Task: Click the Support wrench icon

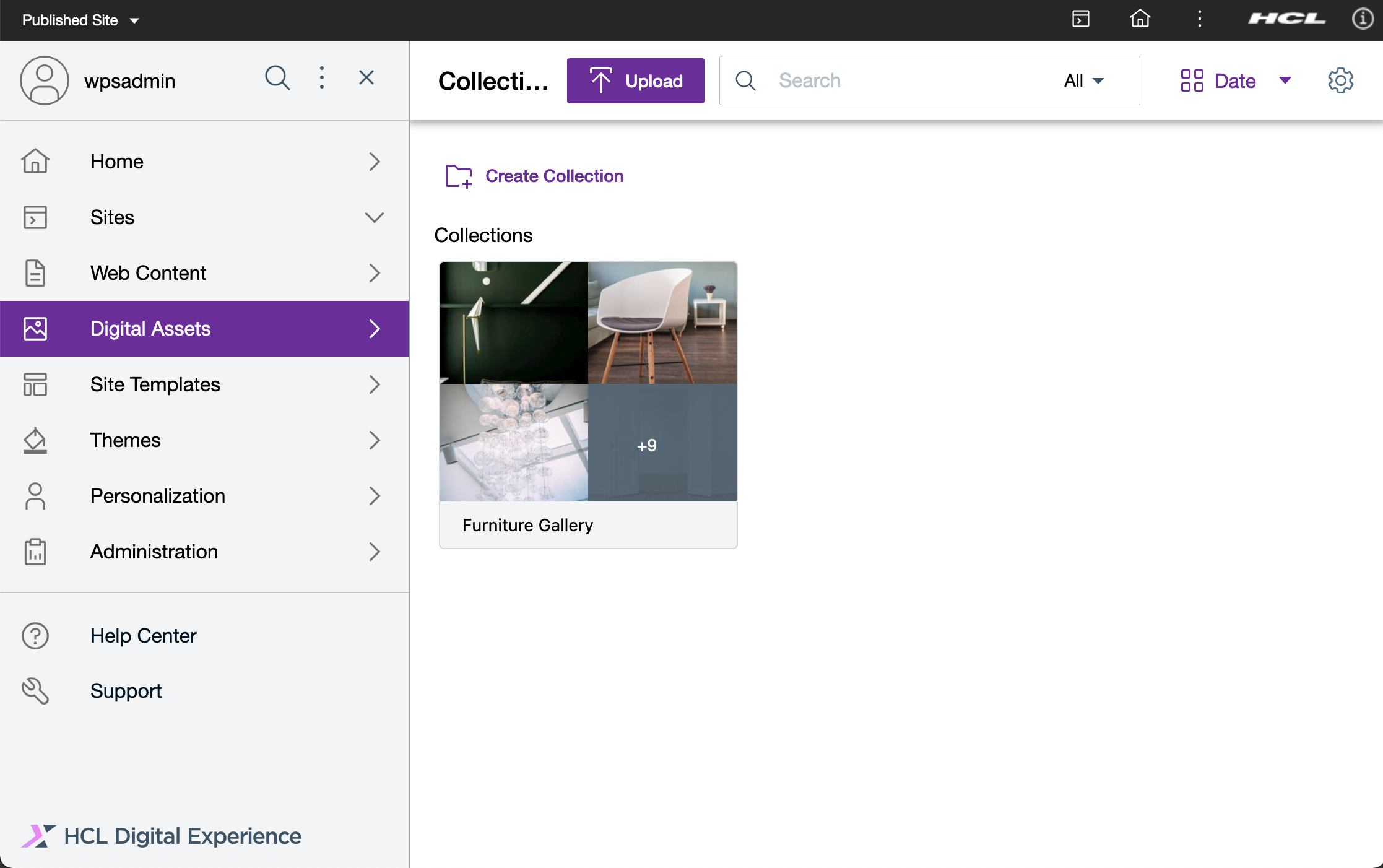Action: pos(35,691)
